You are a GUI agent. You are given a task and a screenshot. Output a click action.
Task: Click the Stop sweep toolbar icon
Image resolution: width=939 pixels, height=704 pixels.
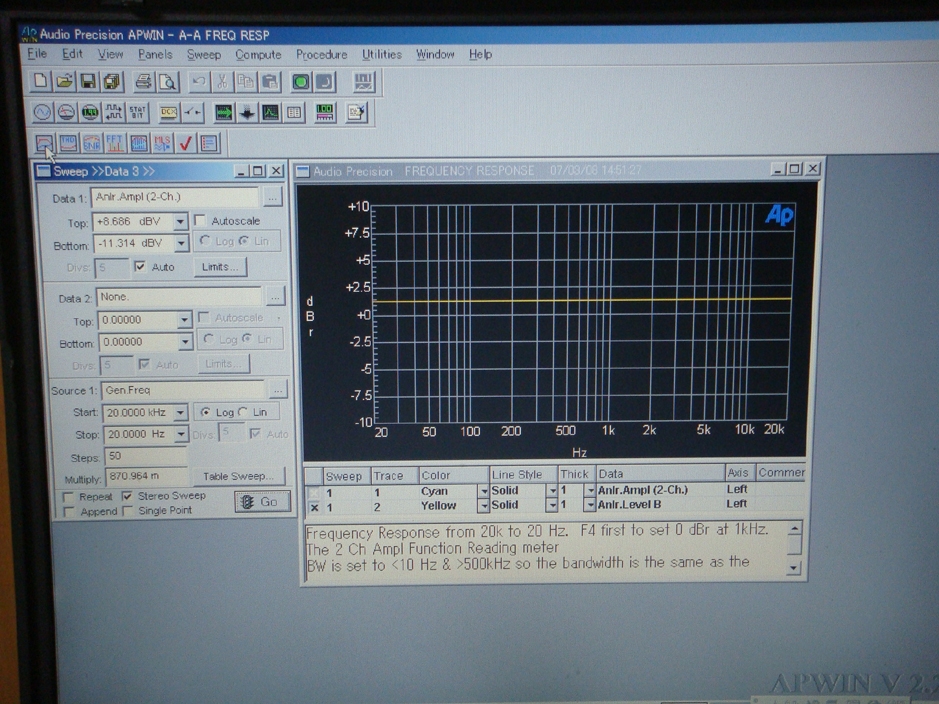325,81
